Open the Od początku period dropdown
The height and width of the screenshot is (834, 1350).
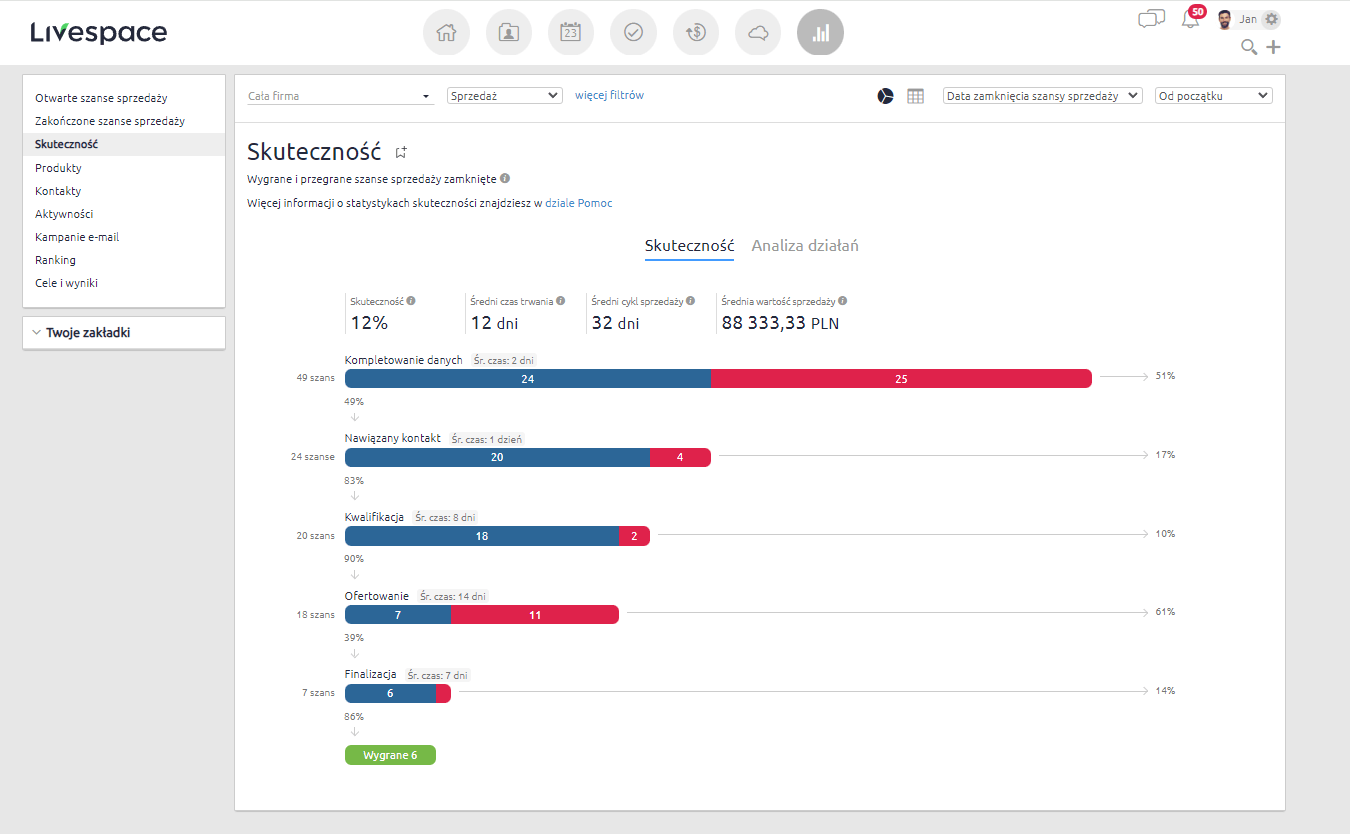(1213, 96)
